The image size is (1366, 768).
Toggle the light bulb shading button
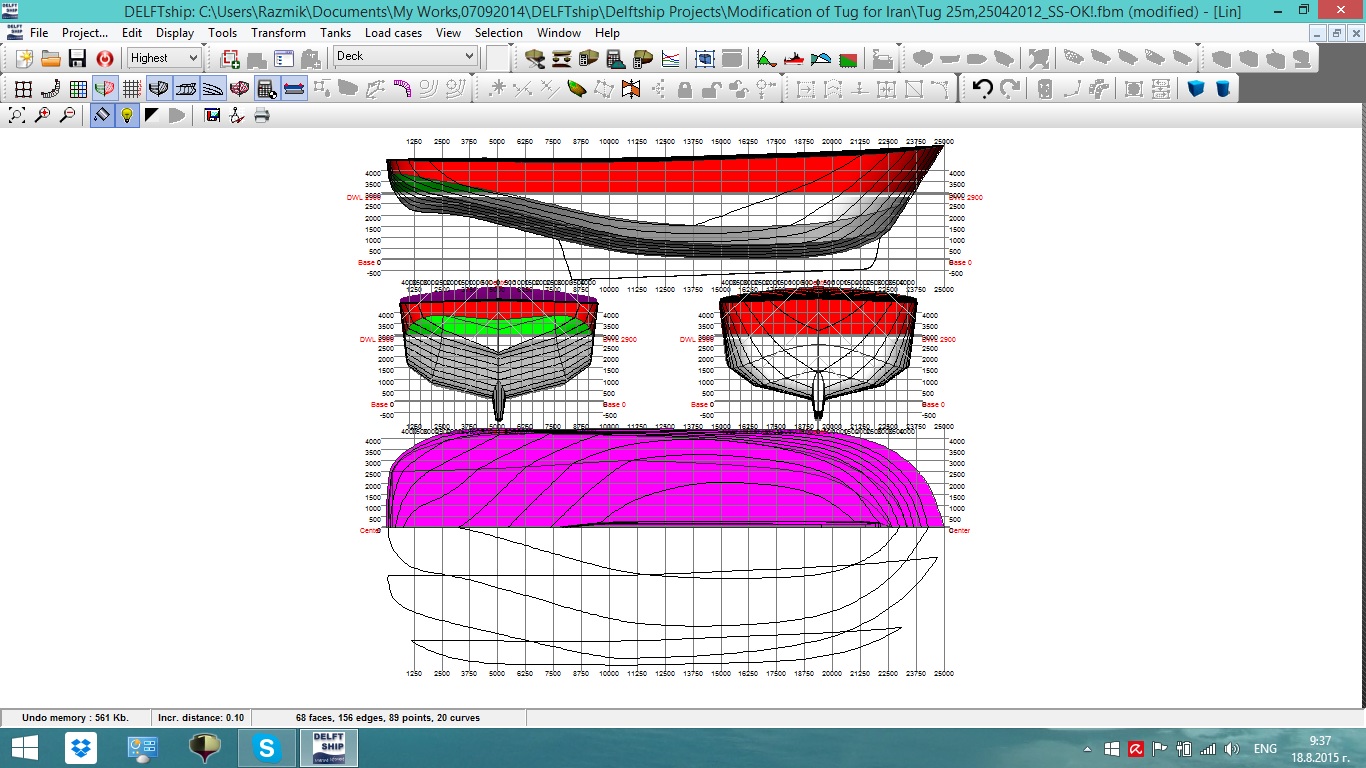127,115
